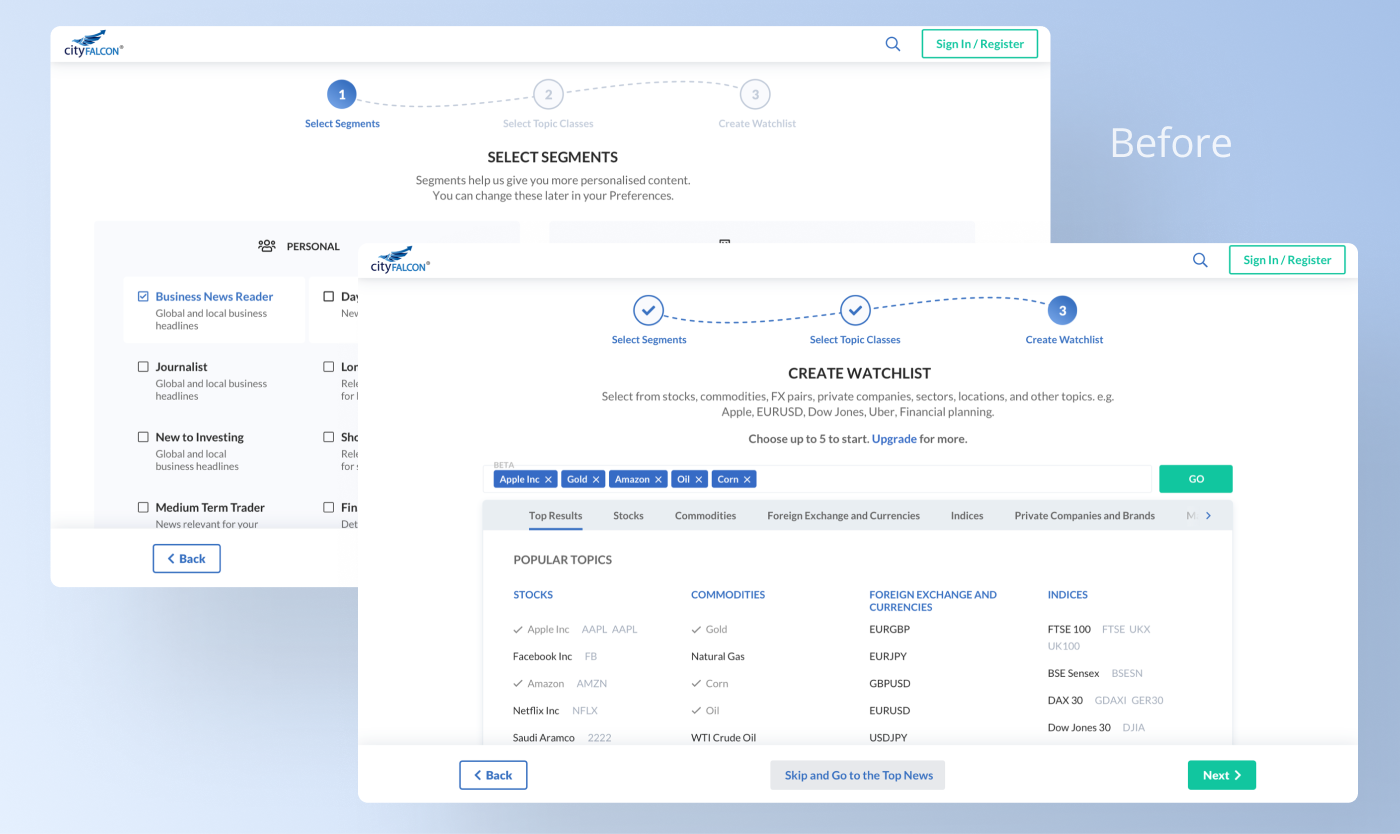Select EURJPY currency pair

pos(888,656)
